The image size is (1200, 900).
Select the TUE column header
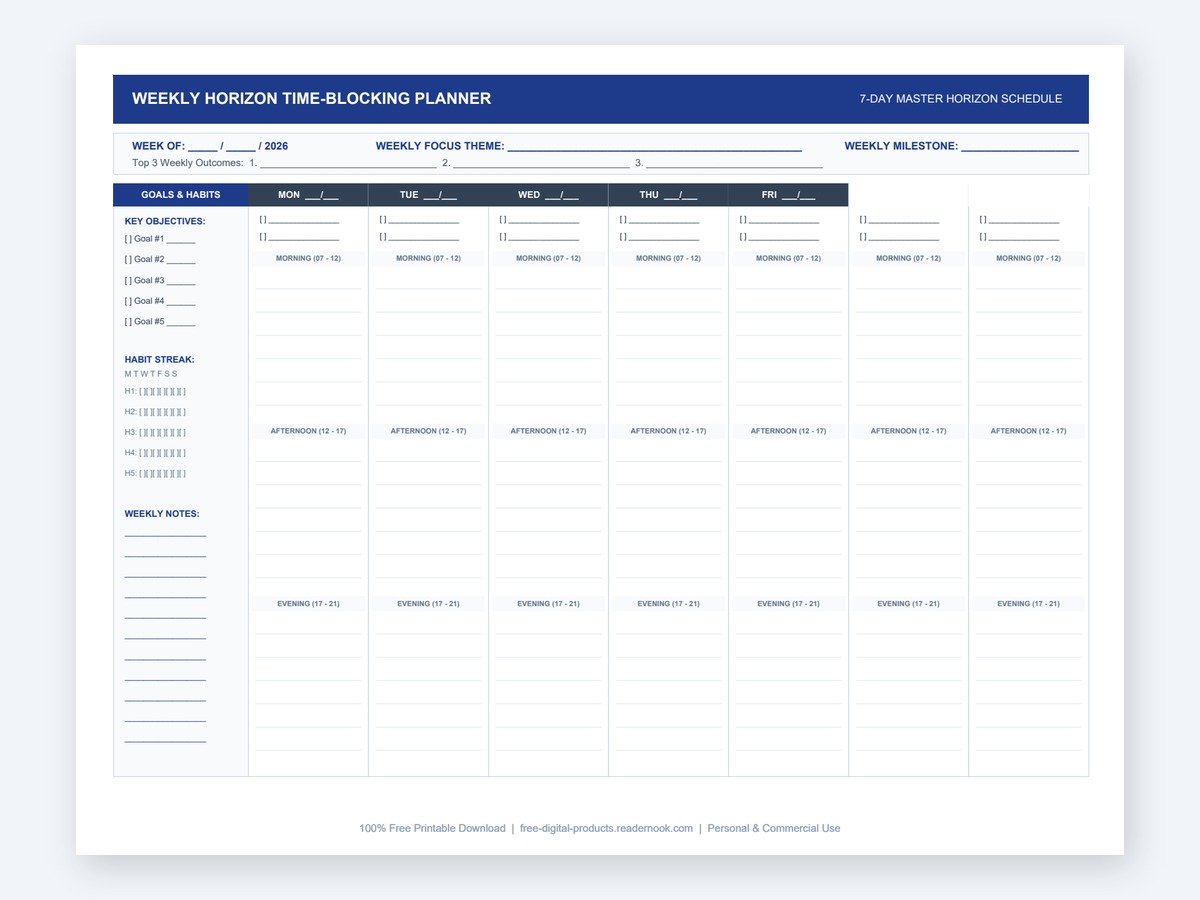[428, 195]
